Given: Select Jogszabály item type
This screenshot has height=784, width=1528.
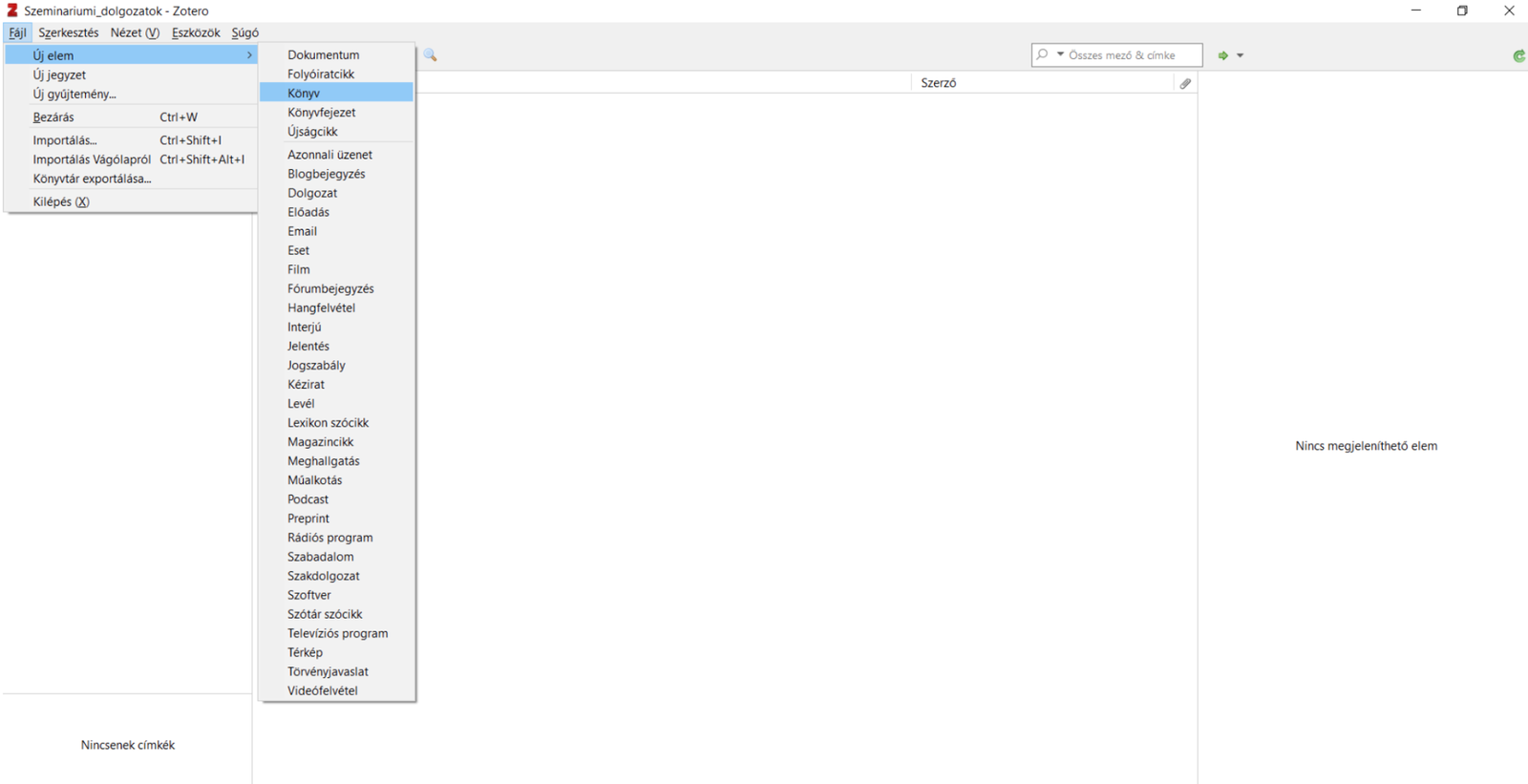Looking at the screenshot, I should click(336, 364).
